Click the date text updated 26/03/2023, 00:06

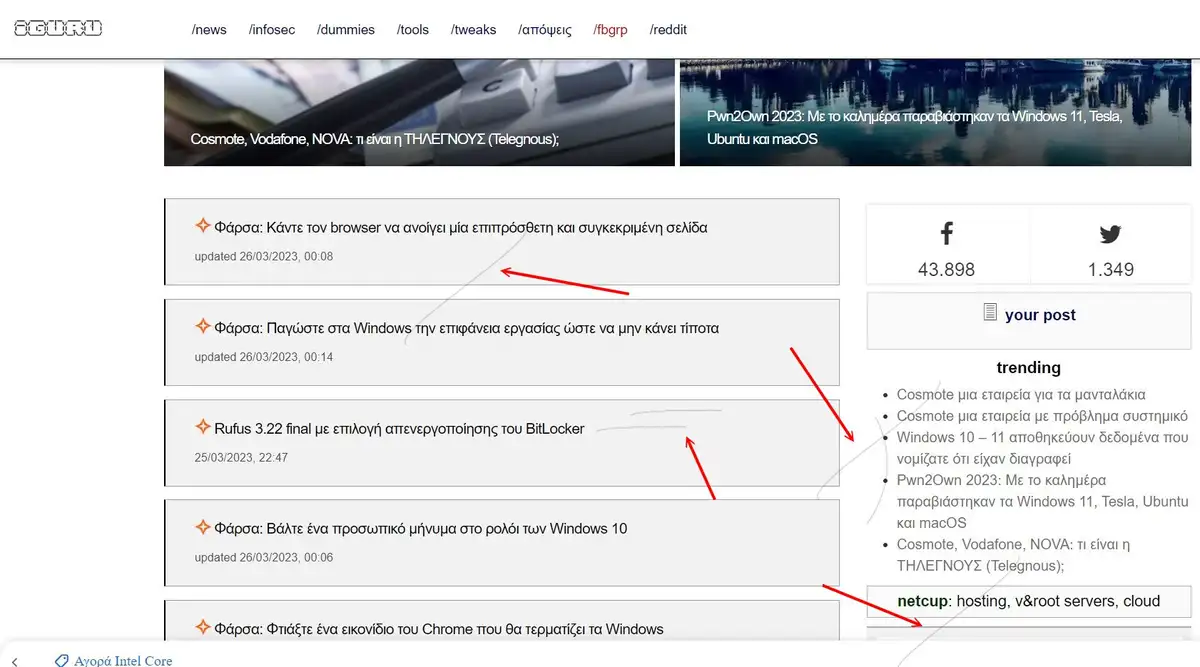[x=264, y=557]
